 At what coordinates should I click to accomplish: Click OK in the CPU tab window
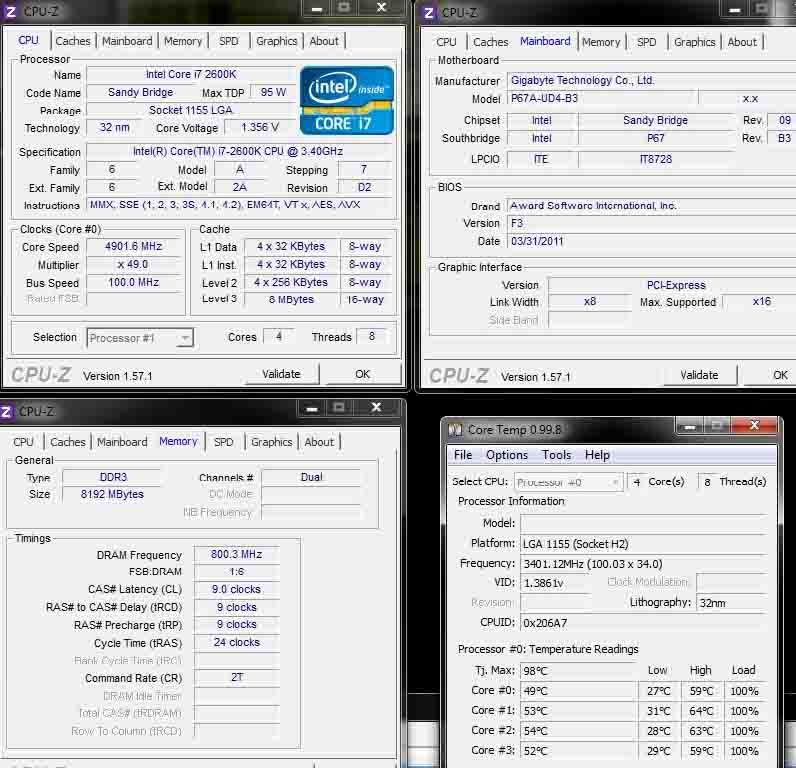(362, 374)
